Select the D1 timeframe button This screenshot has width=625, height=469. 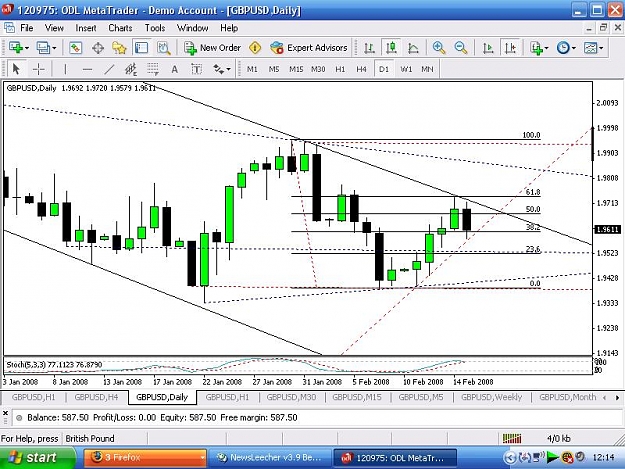click(x=384, y=69)
